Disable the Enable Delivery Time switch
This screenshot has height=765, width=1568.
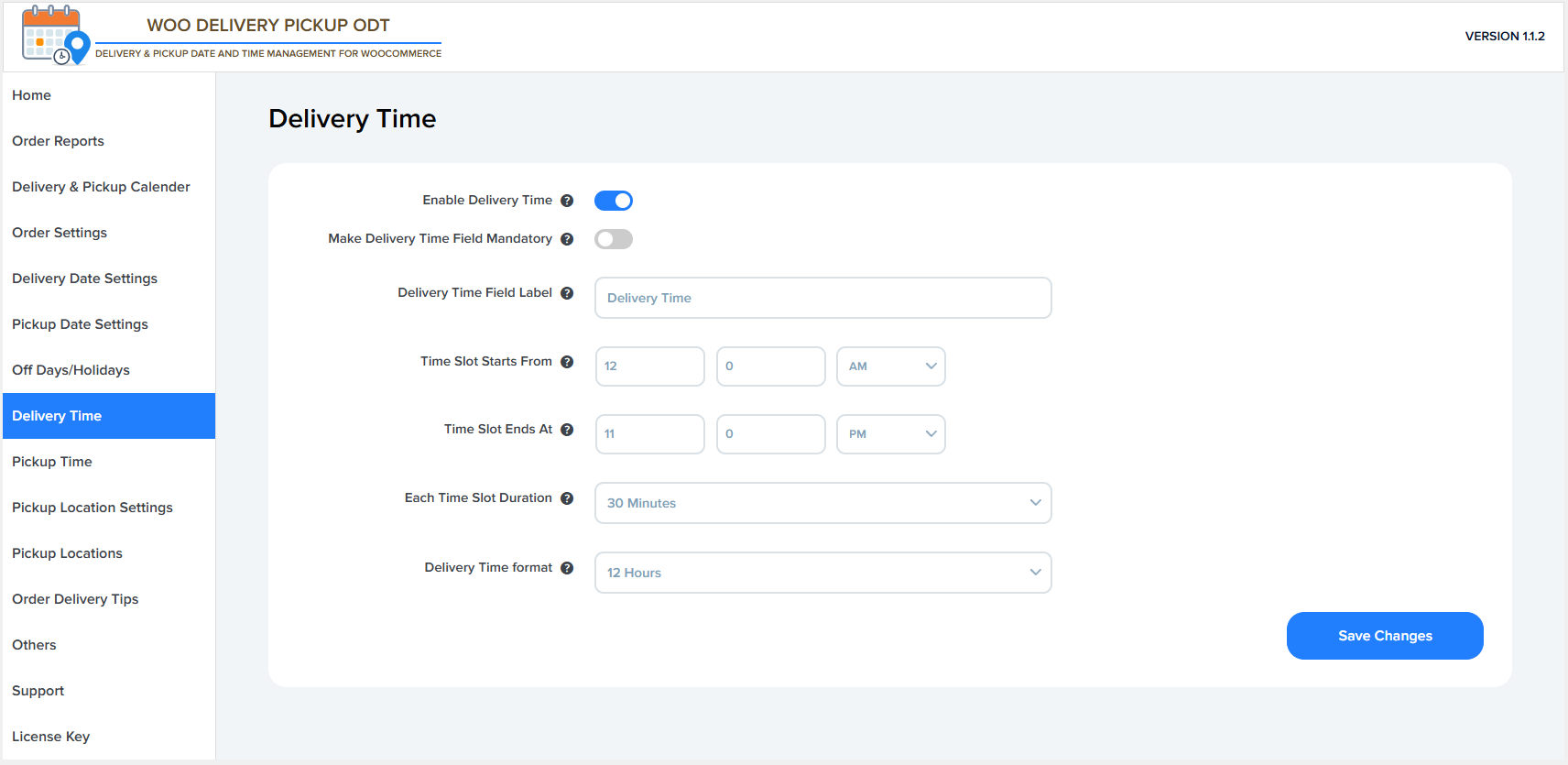[x=614, y=201]
